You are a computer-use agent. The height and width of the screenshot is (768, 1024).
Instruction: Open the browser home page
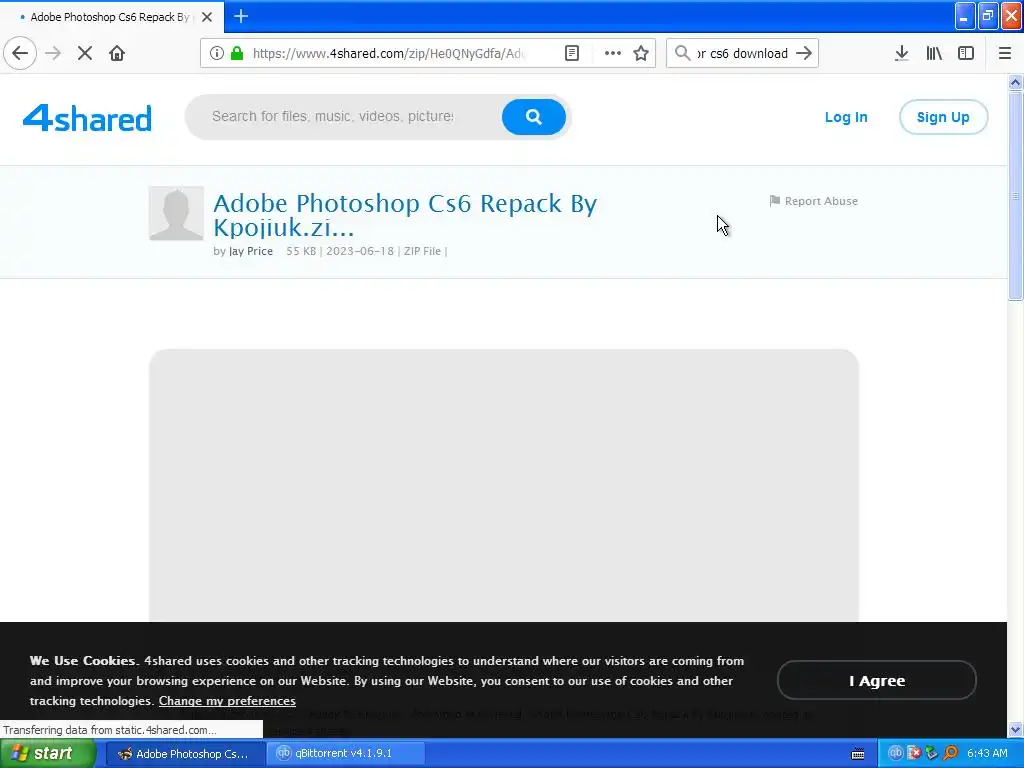117,53
